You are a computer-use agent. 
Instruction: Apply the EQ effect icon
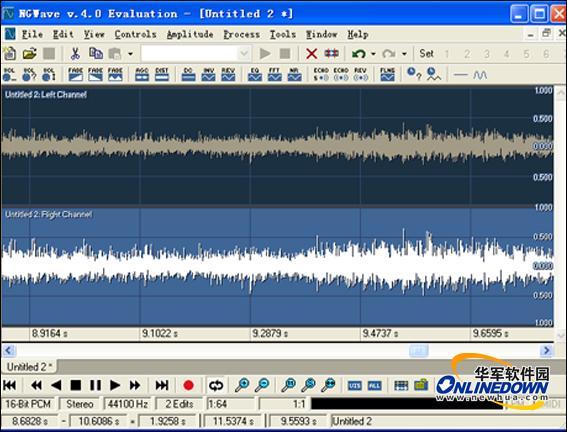pyautogui.click(x=255, y=74)
